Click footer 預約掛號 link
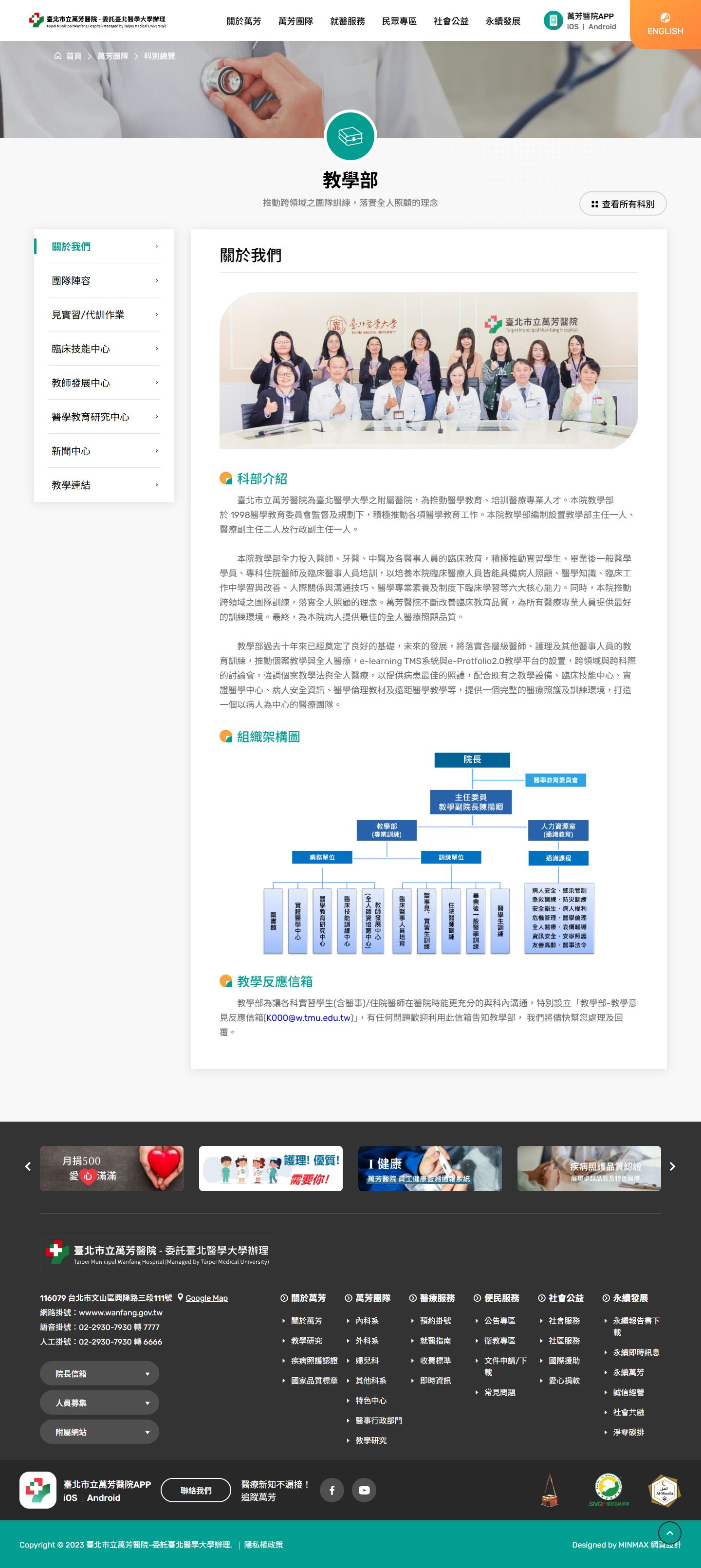701x1568 pixels. click(435, 1320)
